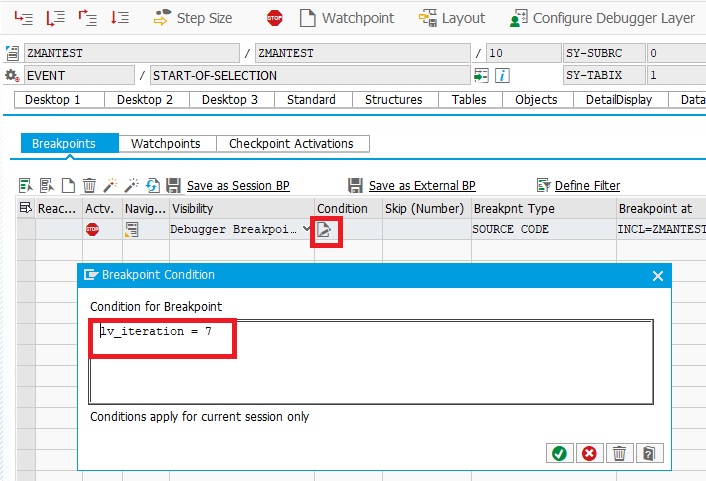This screenshot has width=706, height=481.
Task: Click the Define Filter link
Action: (587, 186)
